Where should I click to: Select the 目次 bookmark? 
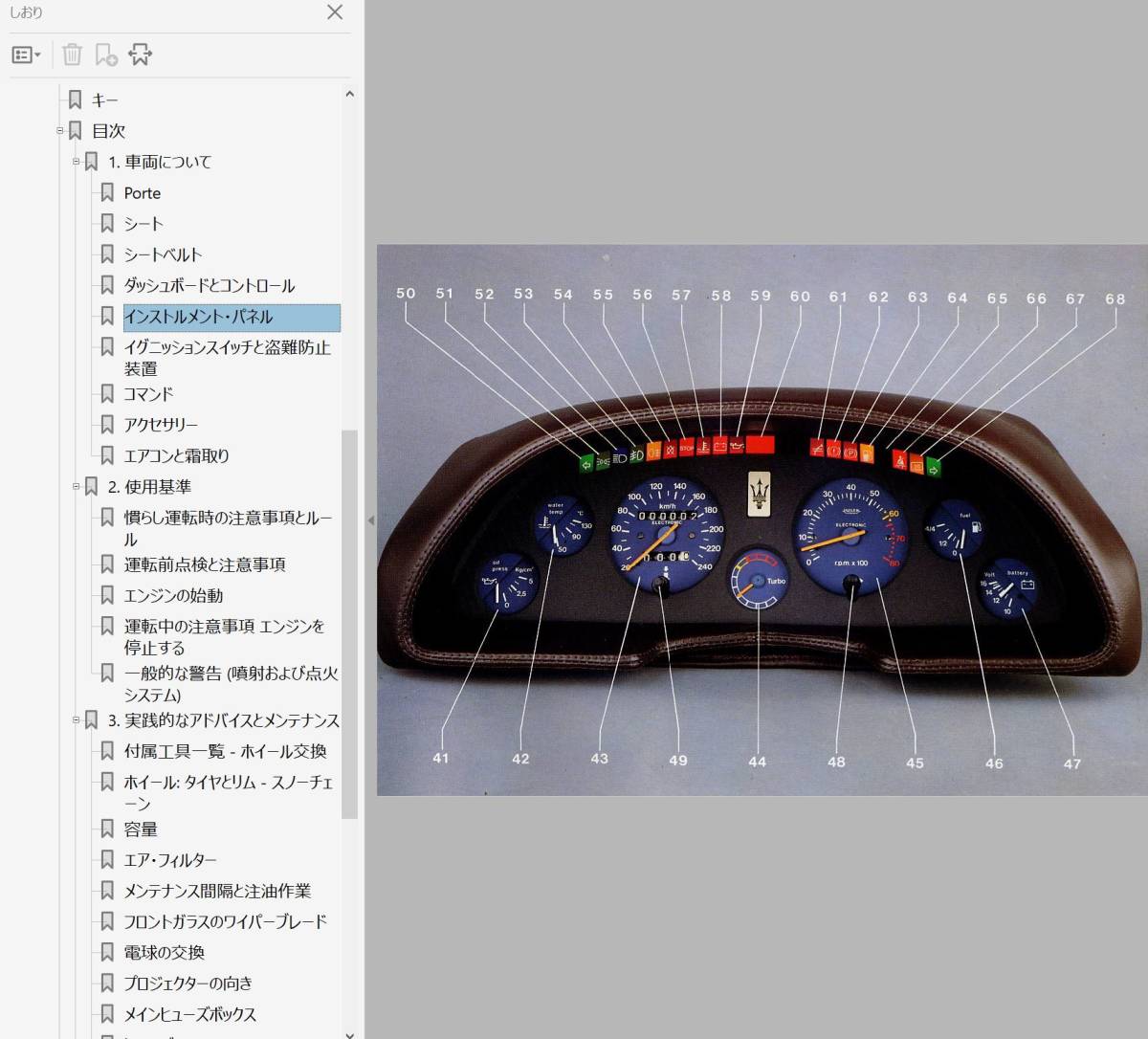108,131
